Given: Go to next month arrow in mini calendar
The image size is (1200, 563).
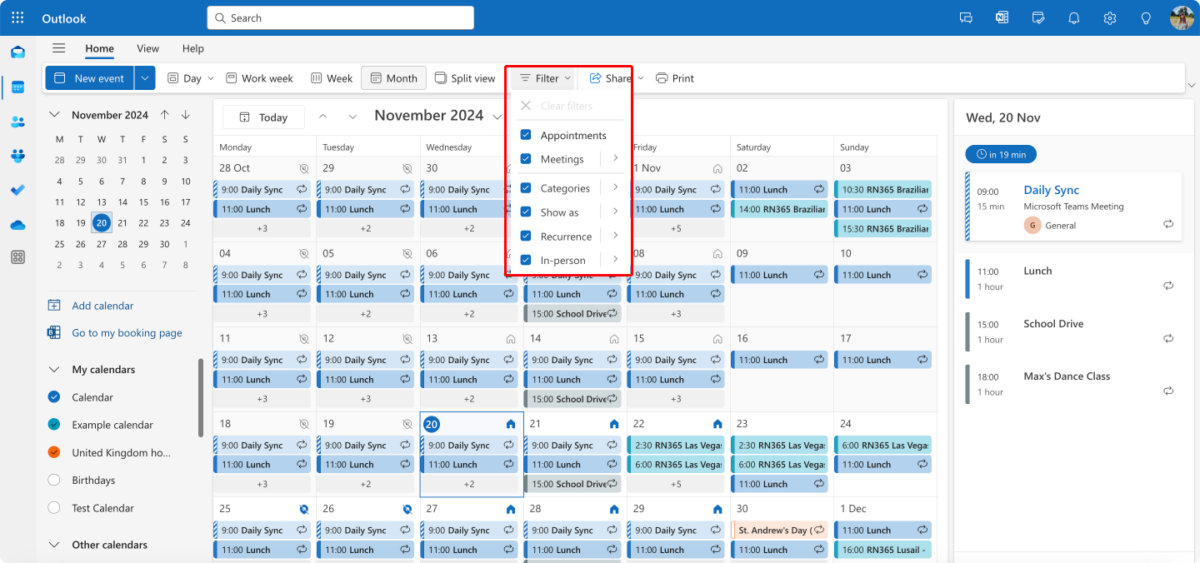Looking at the screenshot, I should [186, 115].
